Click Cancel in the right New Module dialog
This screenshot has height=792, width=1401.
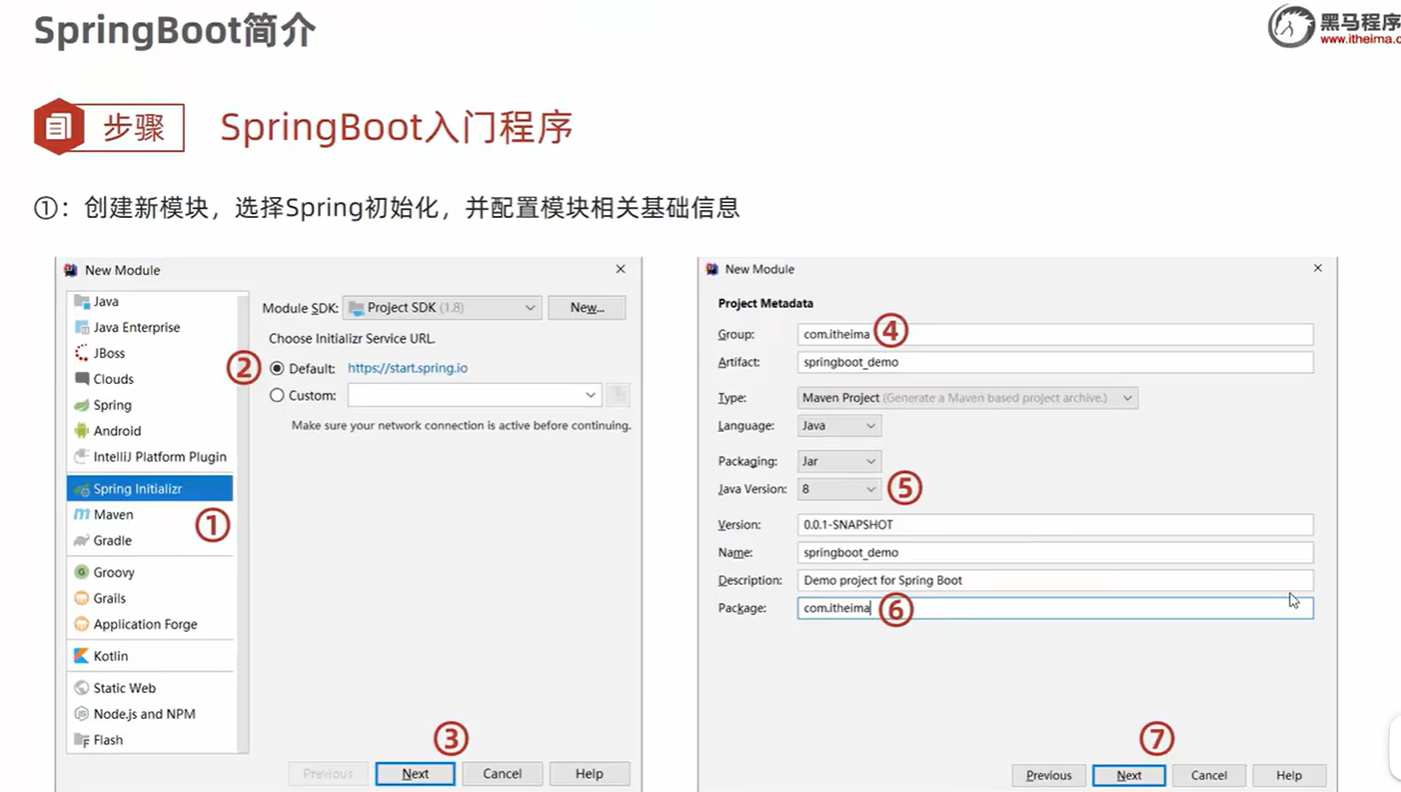click(1209, 775)
